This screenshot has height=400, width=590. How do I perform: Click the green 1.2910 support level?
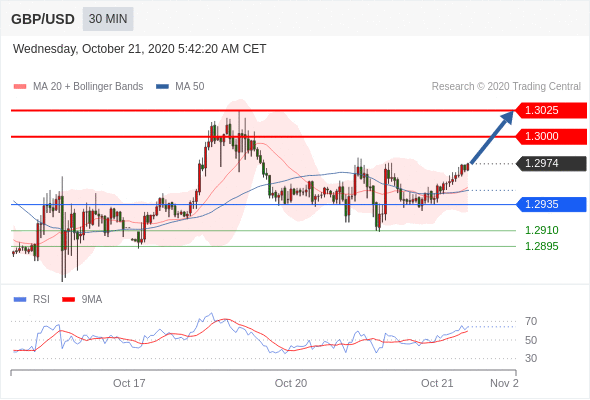[541, 230]
